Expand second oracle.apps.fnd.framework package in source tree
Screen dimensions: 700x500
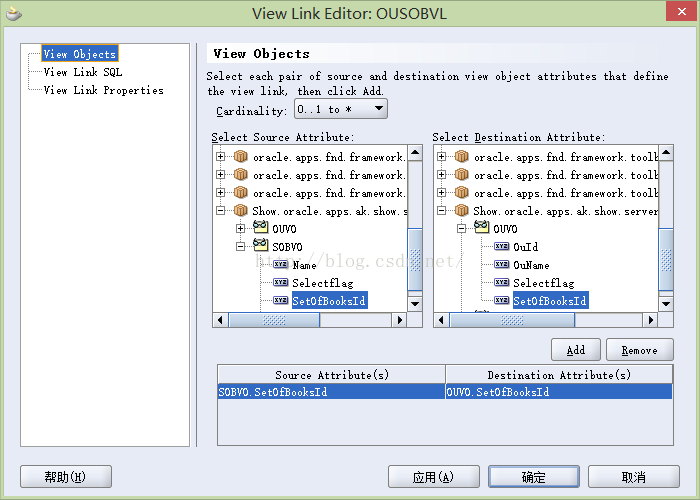point(220,174)
